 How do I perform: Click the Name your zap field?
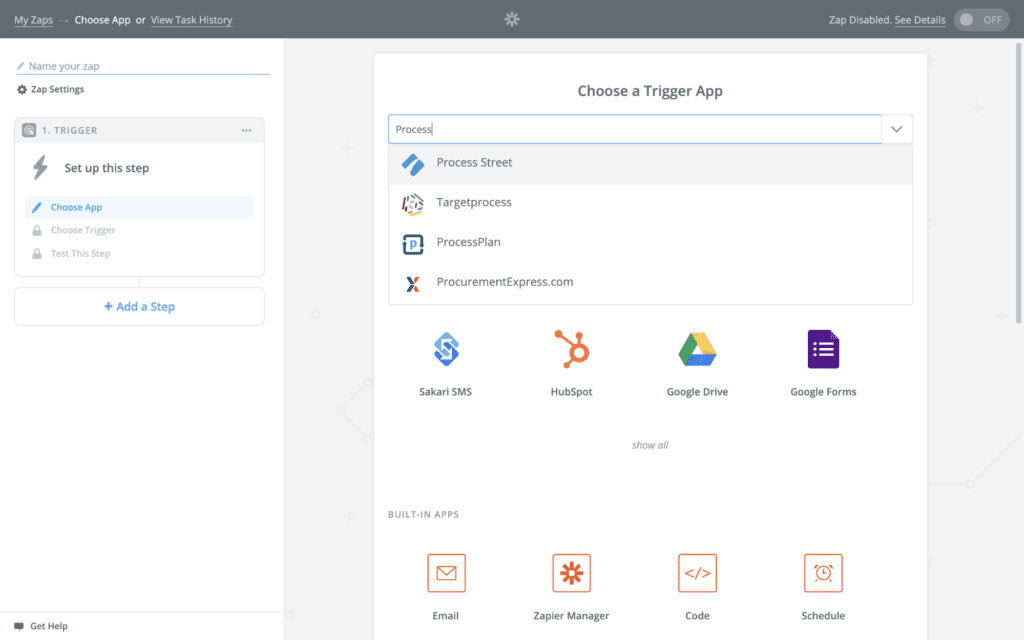point(142,66)
